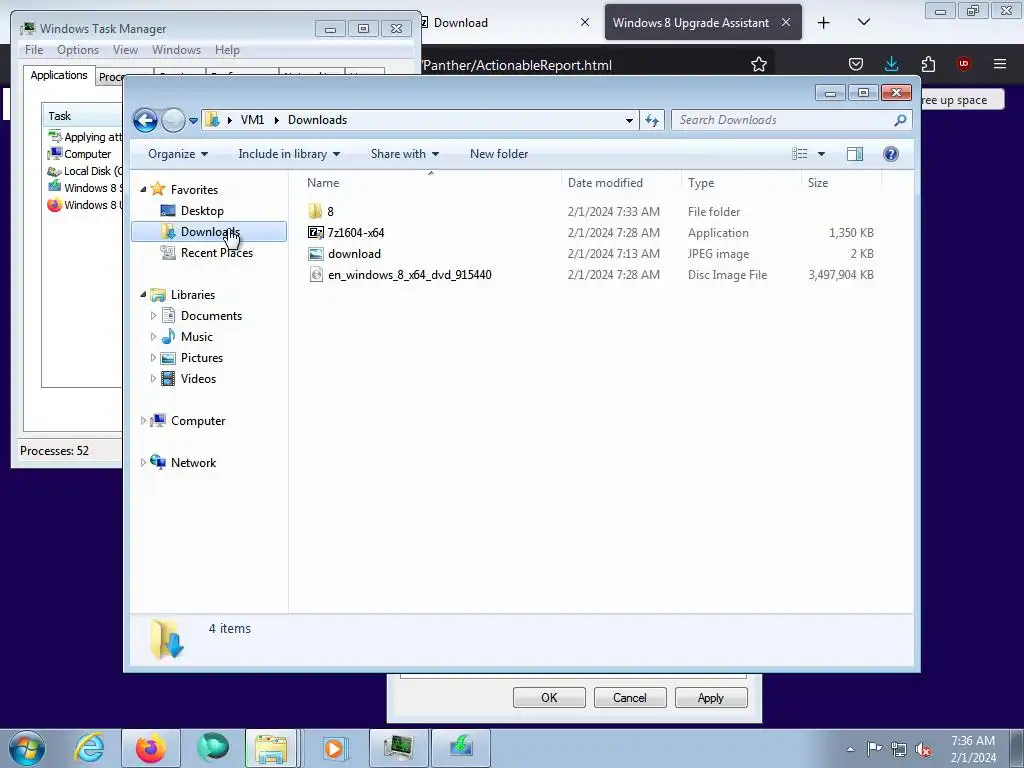The image size is (1024, 768).
Task: Collapse the Libraries group
Action: (x=144, y=295)
